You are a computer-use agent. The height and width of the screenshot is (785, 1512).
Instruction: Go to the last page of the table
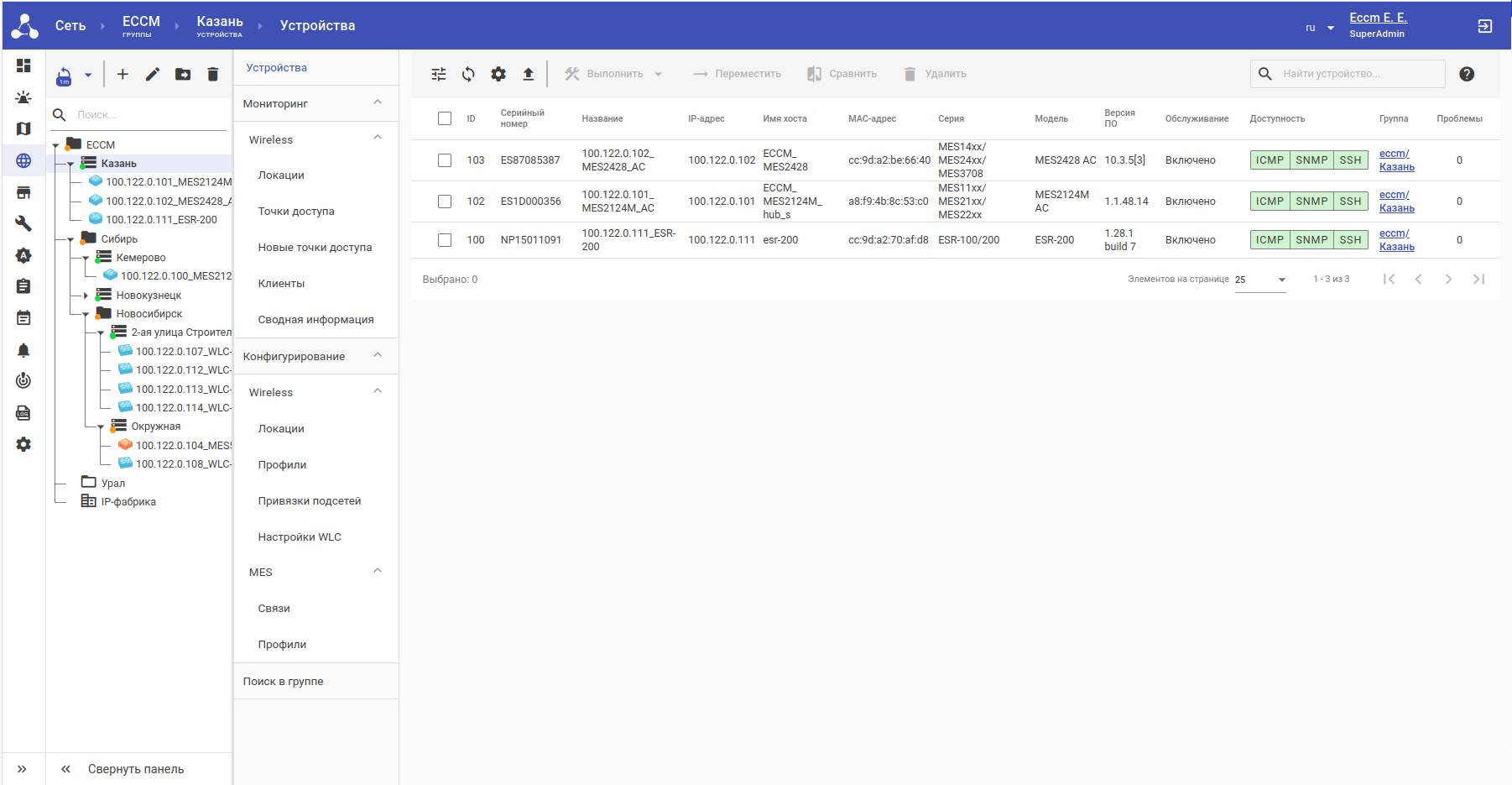1478,279
